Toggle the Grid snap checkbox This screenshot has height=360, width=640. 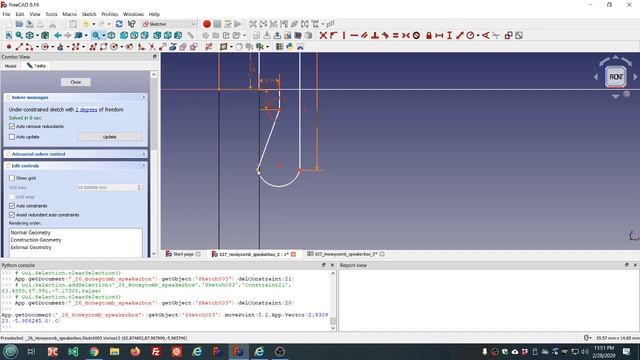click(x=12, y=197)
